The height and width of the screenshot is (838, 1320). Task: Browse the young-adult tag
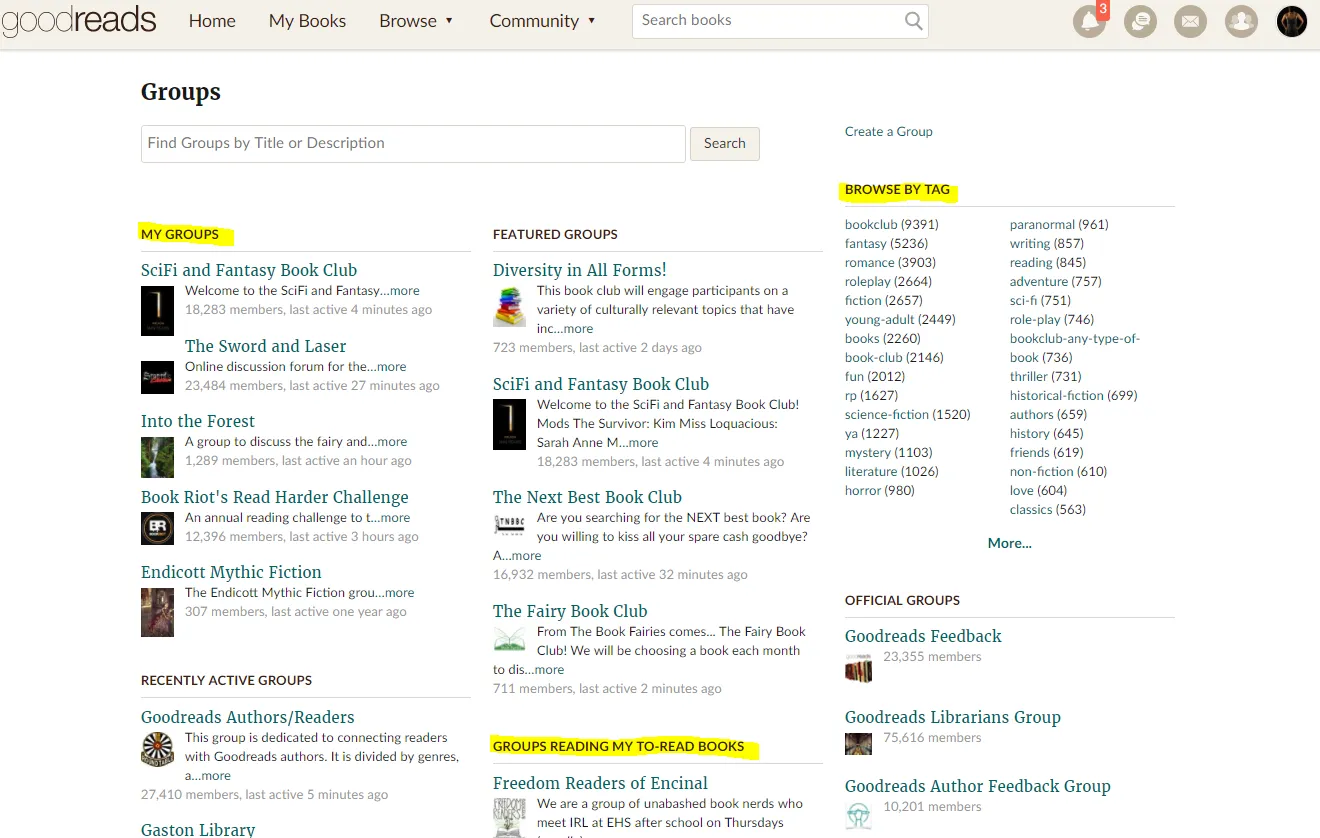coord(880,320)
